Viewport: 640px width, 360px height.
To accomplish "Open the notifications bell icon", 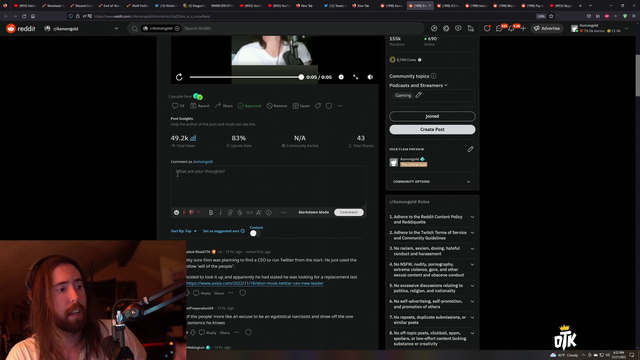I will 511,29.
